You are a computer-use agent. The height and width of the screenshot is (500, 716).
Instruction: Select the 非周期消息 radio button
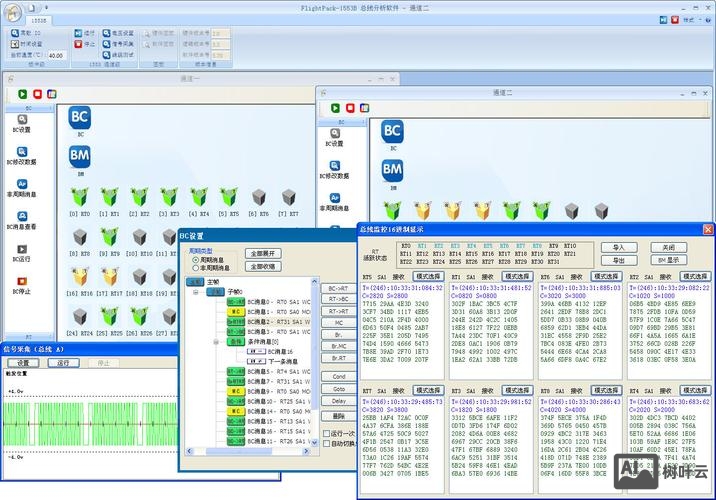(x=195, y=267)
